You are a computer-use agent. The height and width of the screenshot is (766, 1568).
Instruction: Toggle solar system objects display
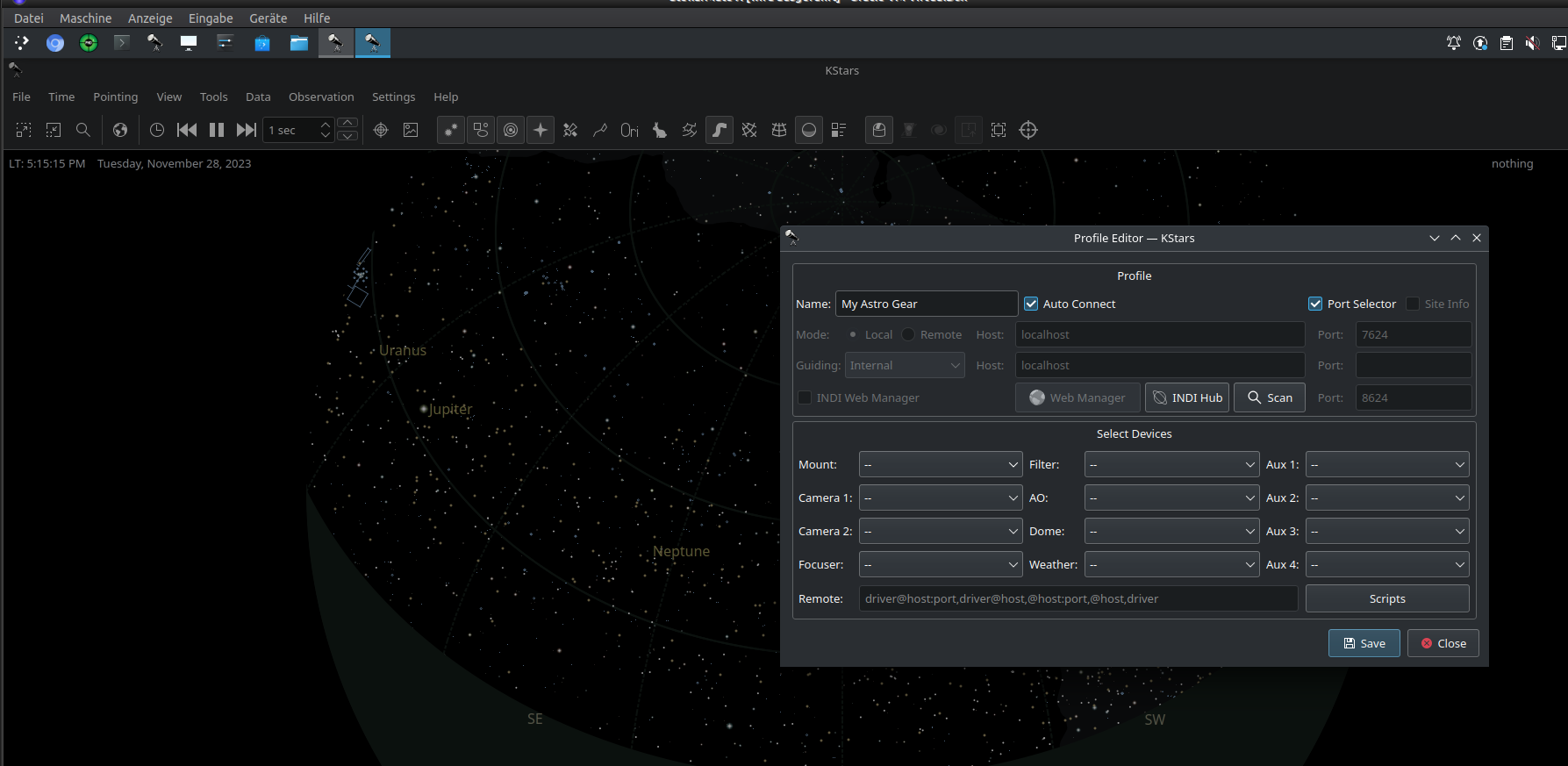(511, 130)
